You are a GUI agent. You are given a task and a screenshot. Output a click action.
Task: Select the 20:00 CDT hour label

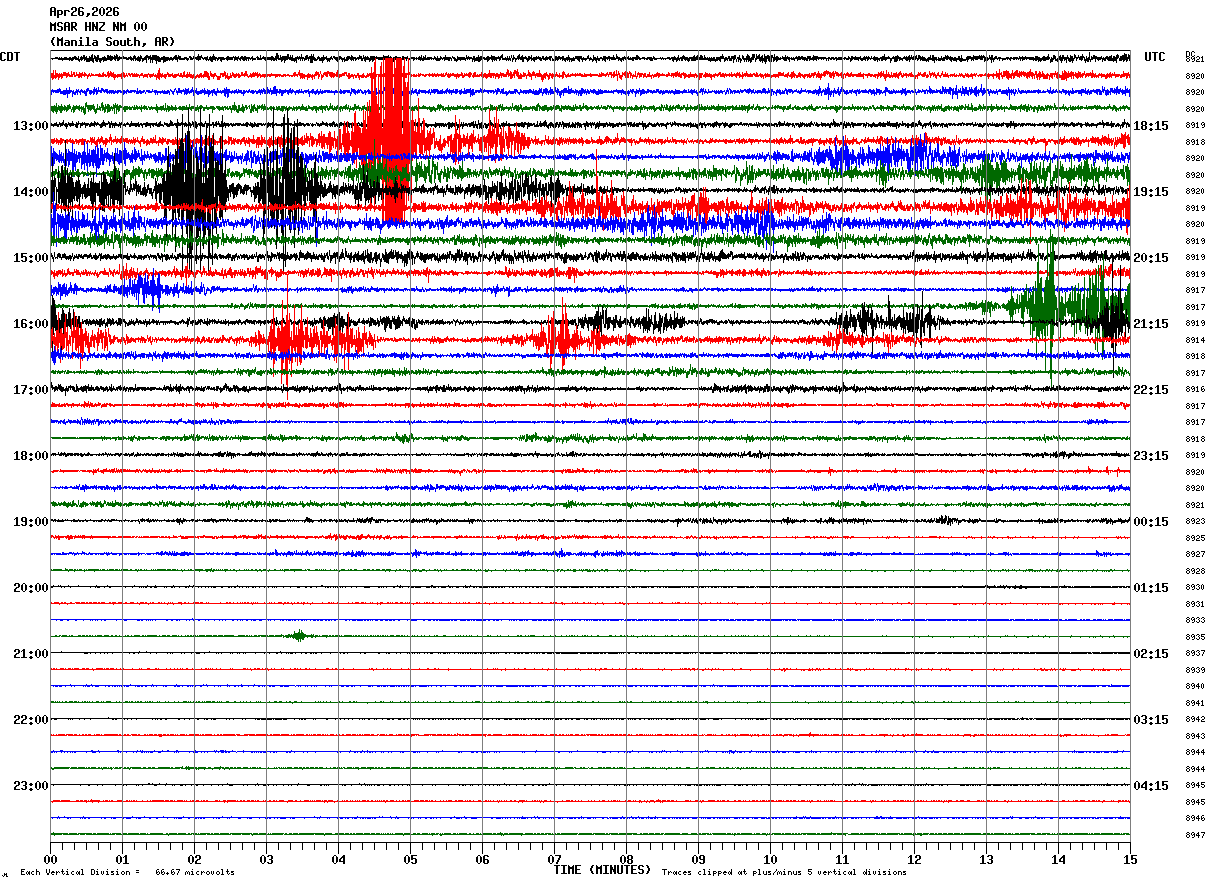click(x=30, y=588)
